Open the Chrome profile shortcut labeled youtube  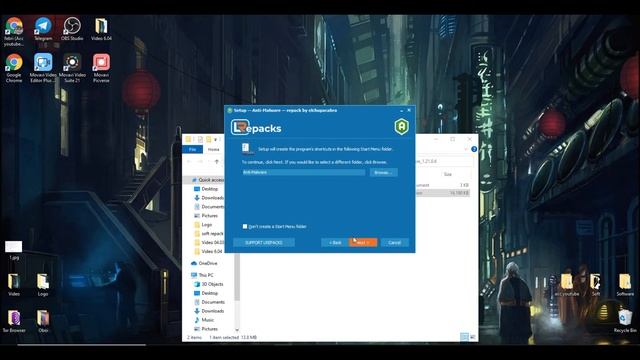pyautogui.click(x=14, y=31)
